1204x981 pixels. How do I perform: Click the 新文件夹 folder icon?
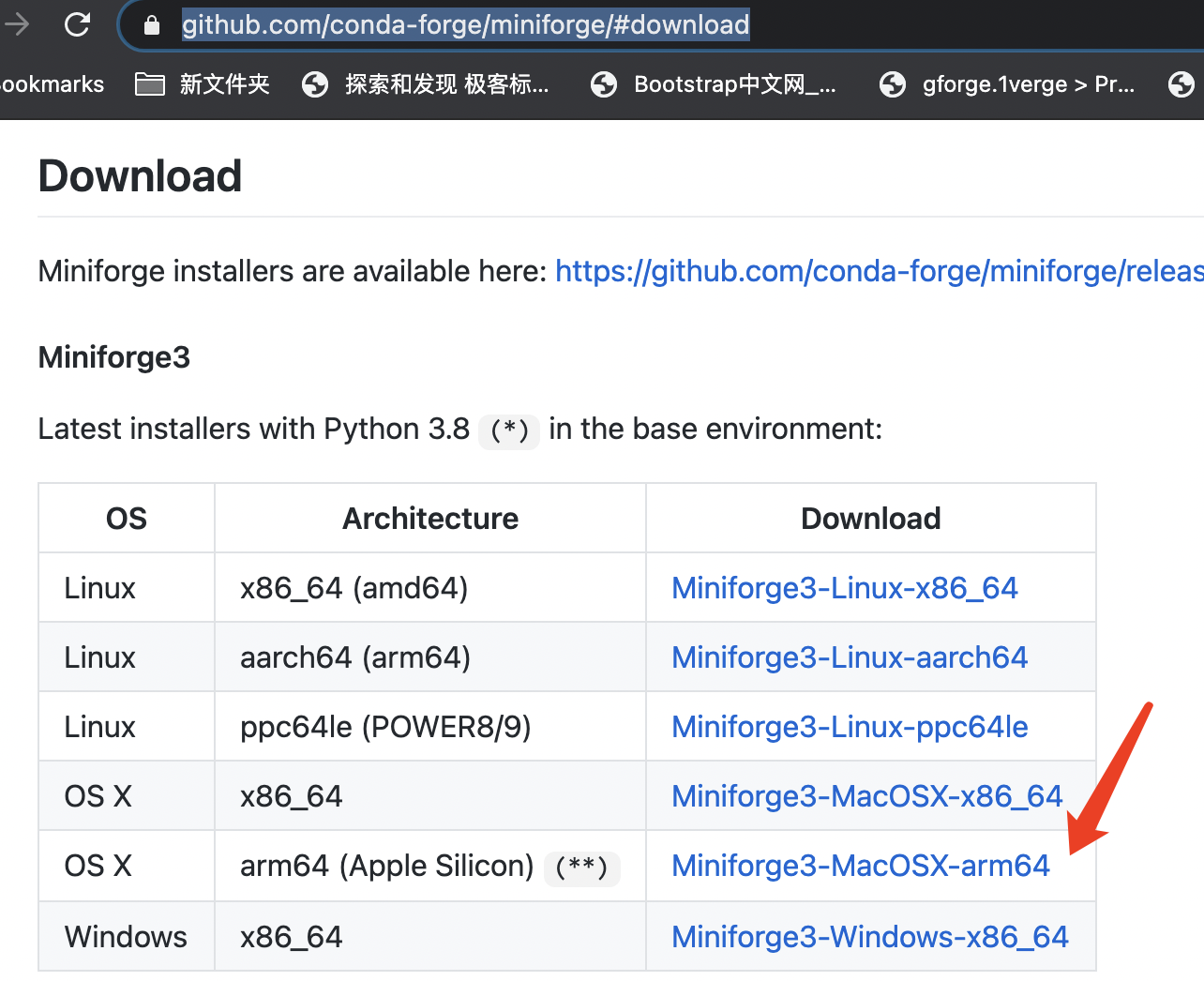(149, 84)
